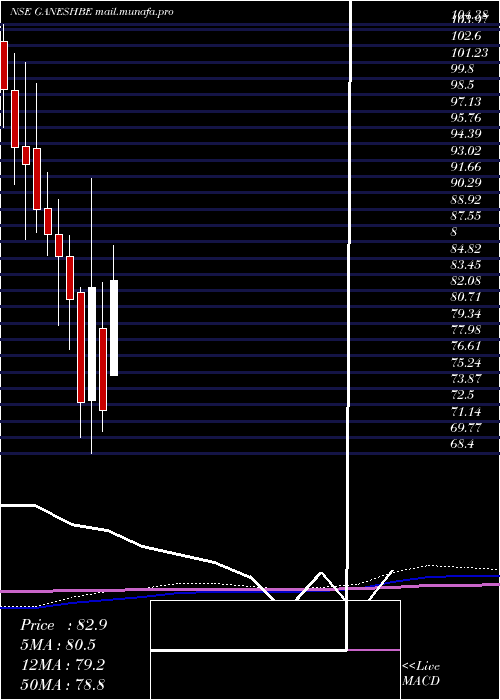Click the 95.76 price axis label

tap(466, 118)
